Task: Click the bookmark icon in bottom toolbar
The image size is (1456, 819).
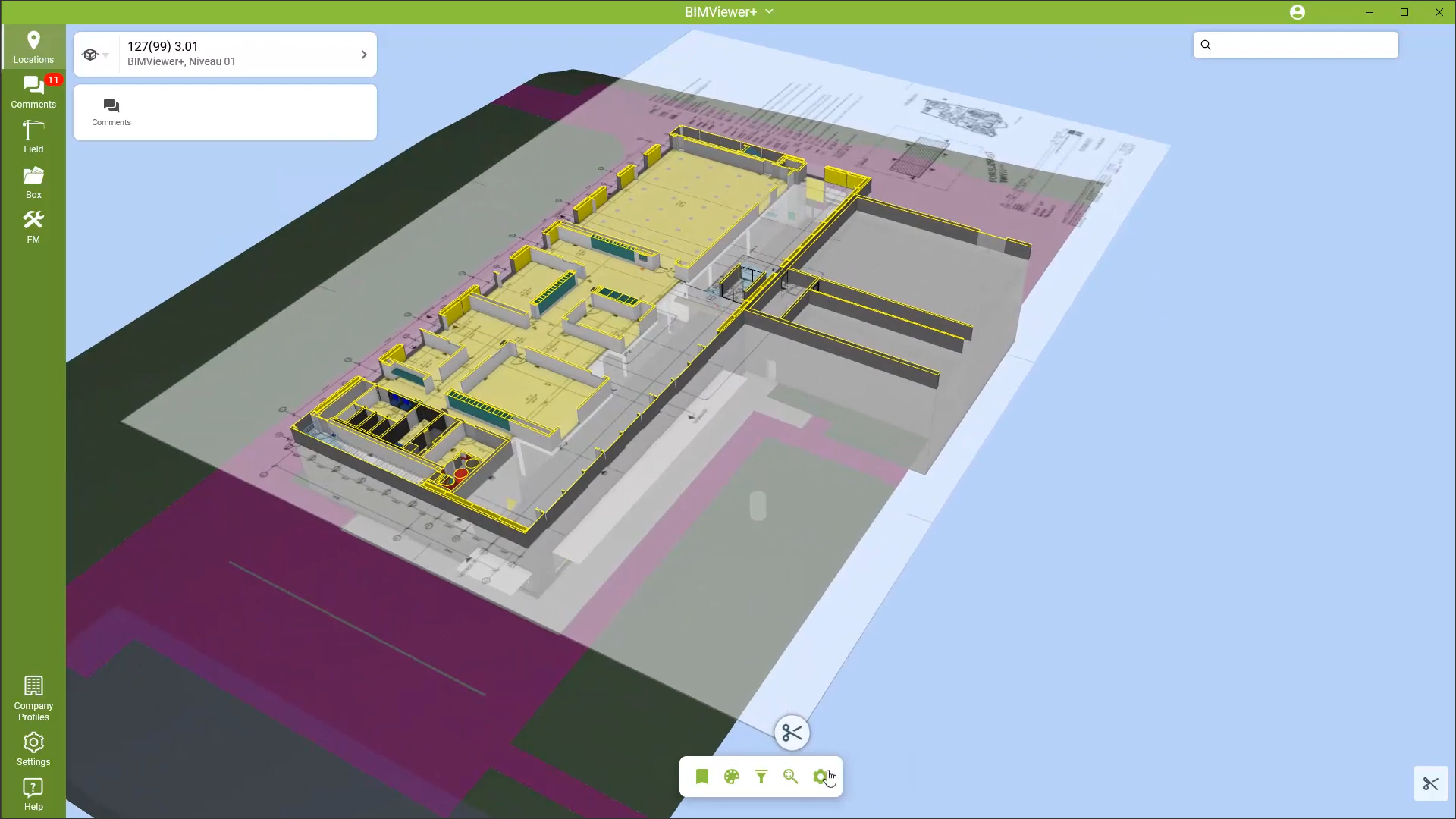Action: point(701,777)
